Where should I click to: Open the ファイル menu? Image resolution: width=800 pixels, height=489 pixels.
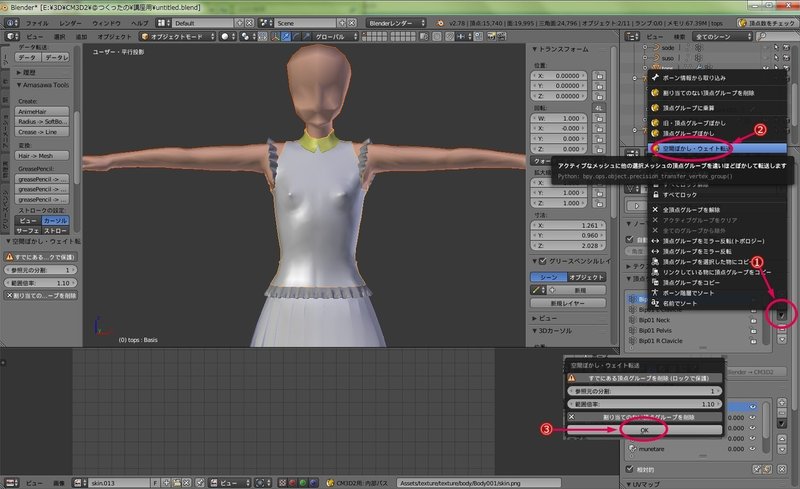click(x=37, y=23)
